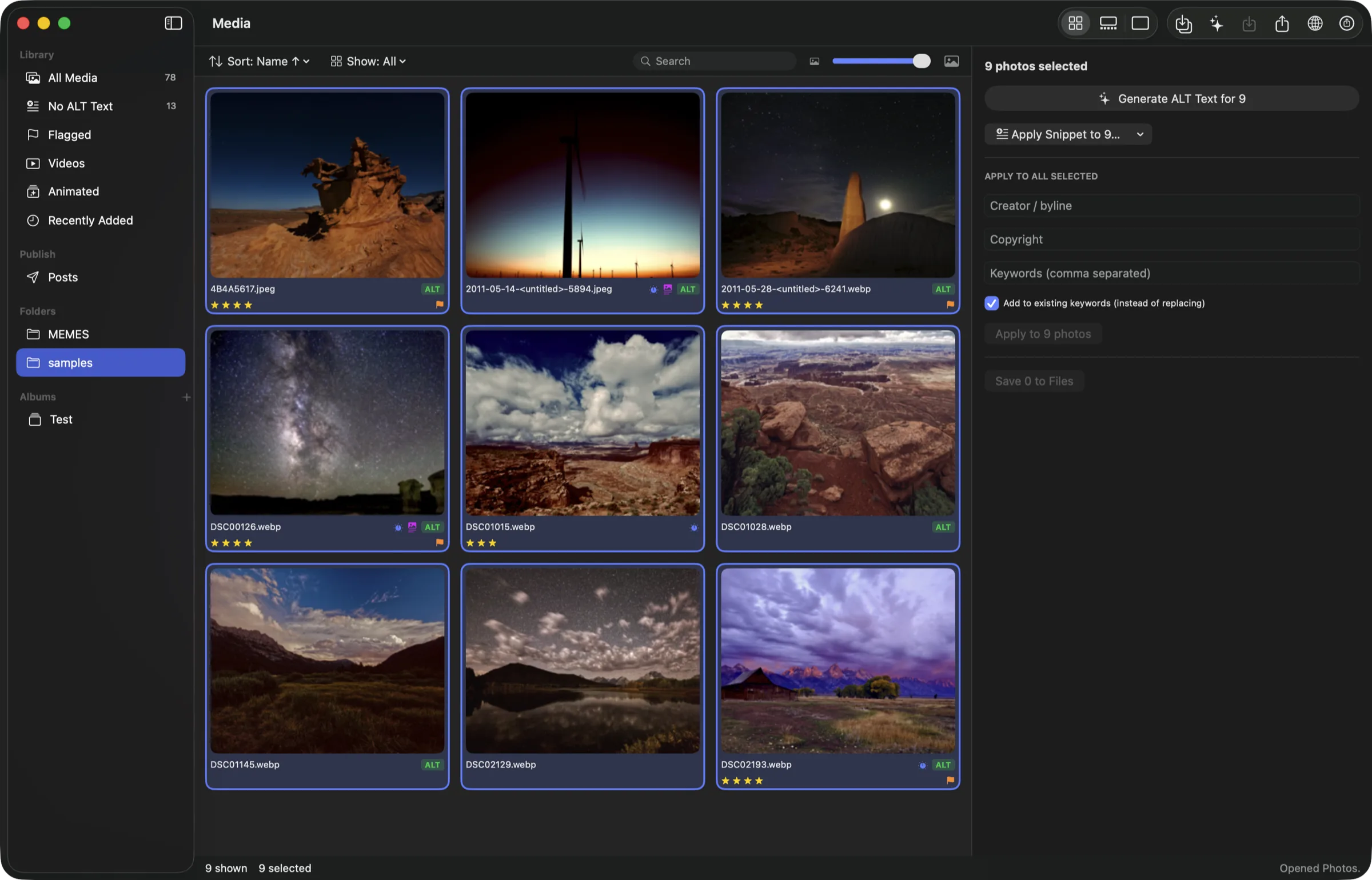
Task: Select Videos in the library
Action: click(101, 163)
